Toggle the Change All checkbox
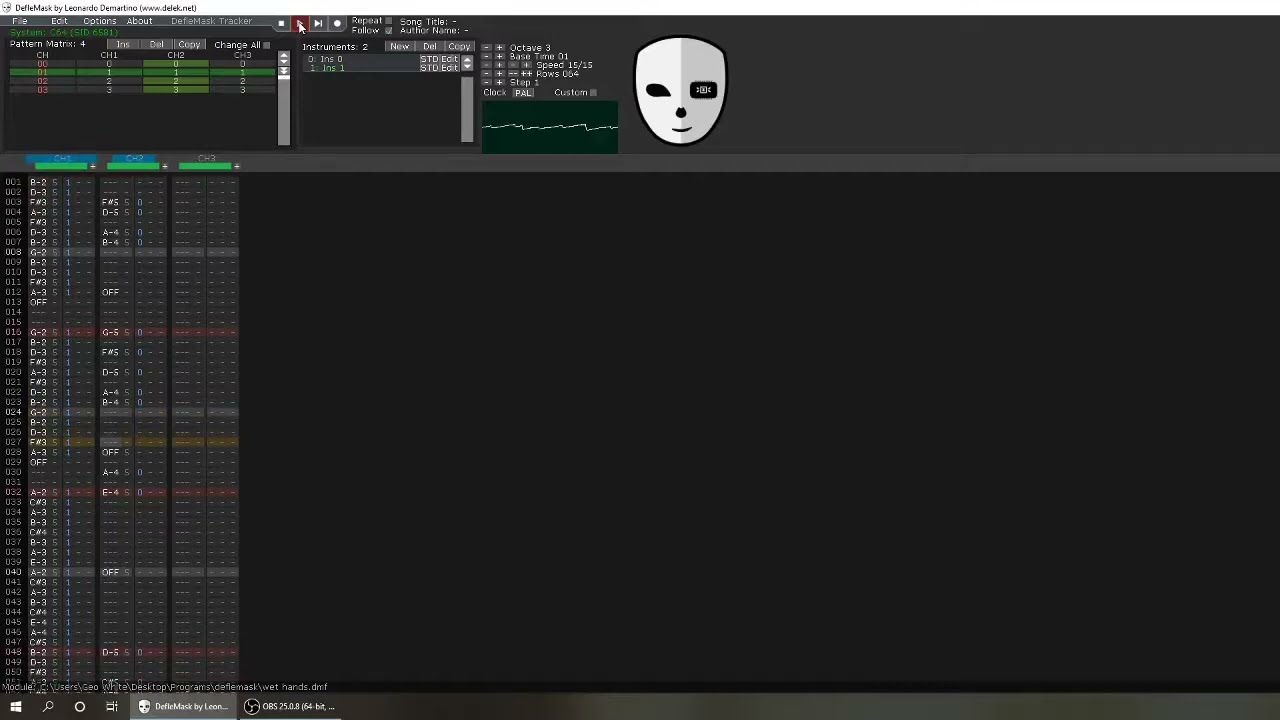 [x=267, y=45]
